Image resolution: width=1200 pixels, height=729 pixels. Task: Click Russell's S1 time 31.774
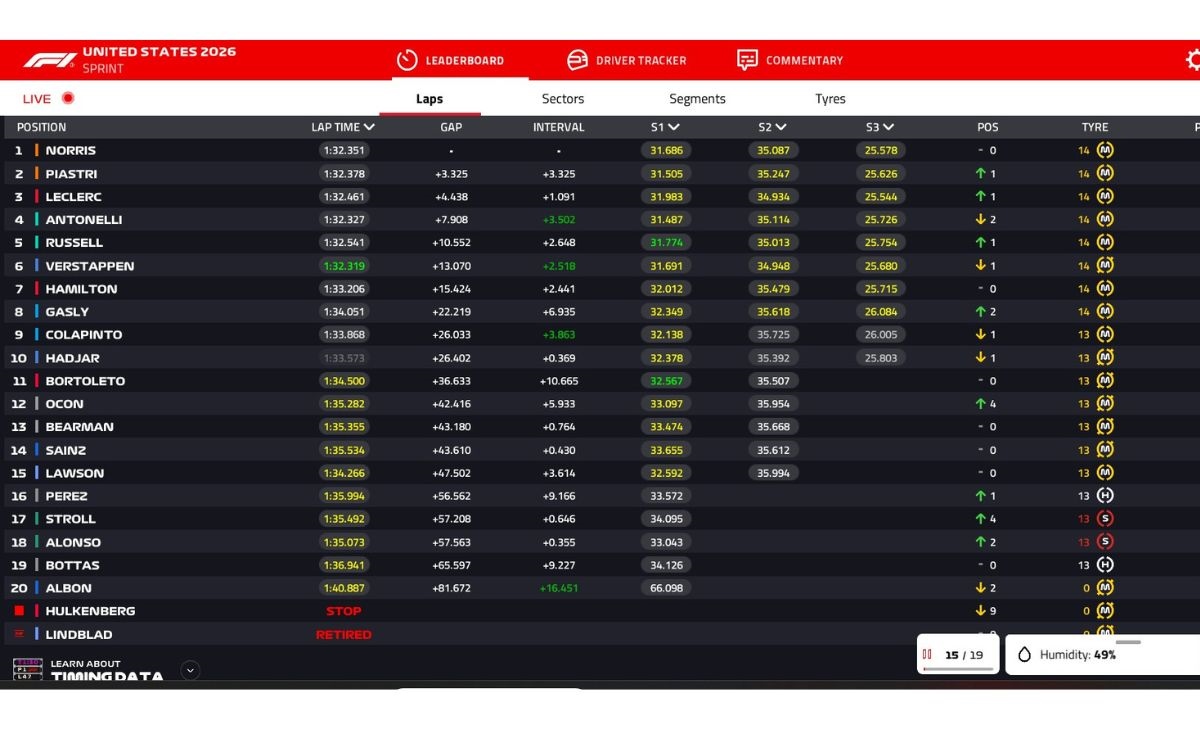(666, 242)
